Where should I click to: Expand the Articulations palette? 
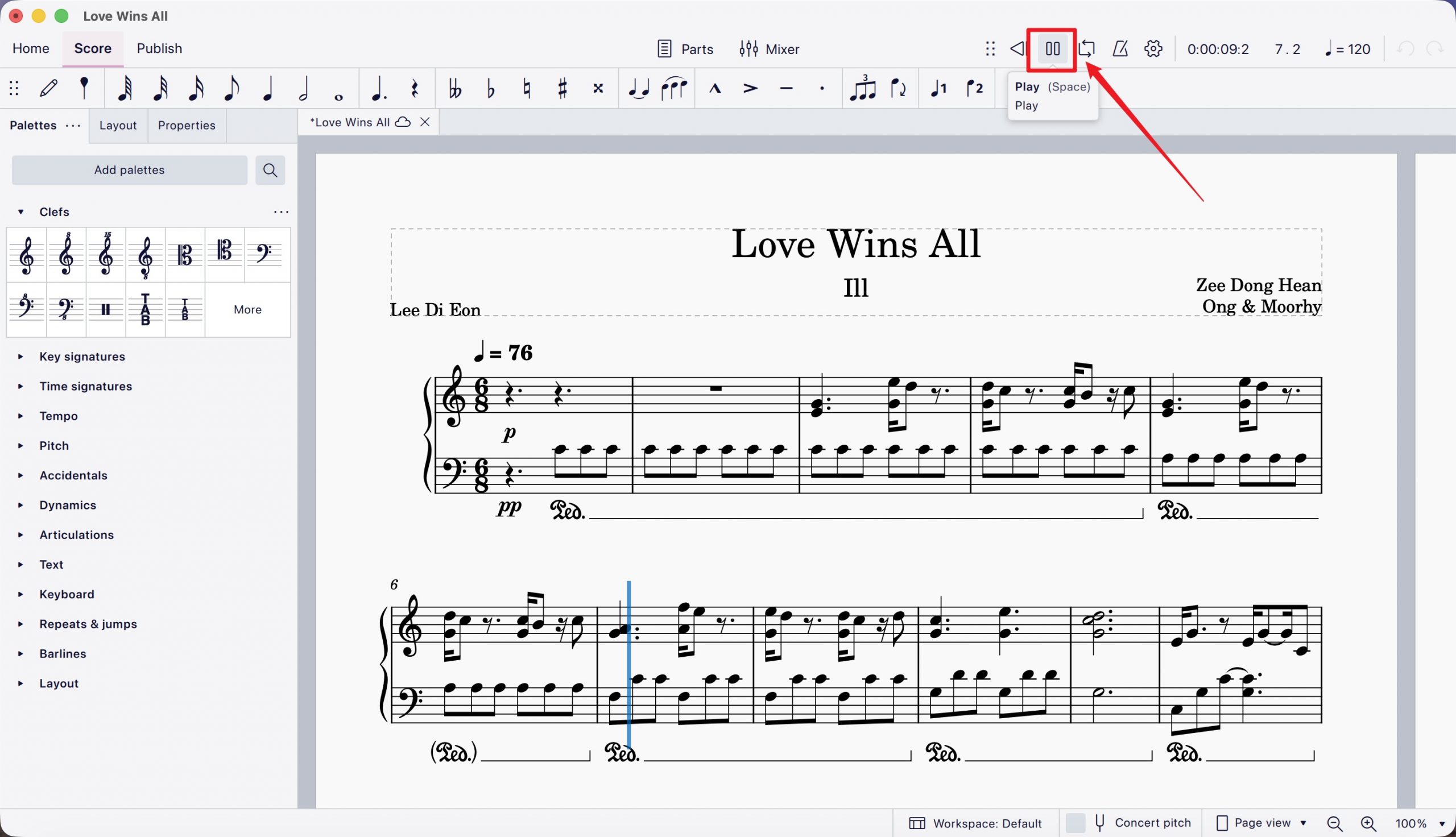point(20,534)
